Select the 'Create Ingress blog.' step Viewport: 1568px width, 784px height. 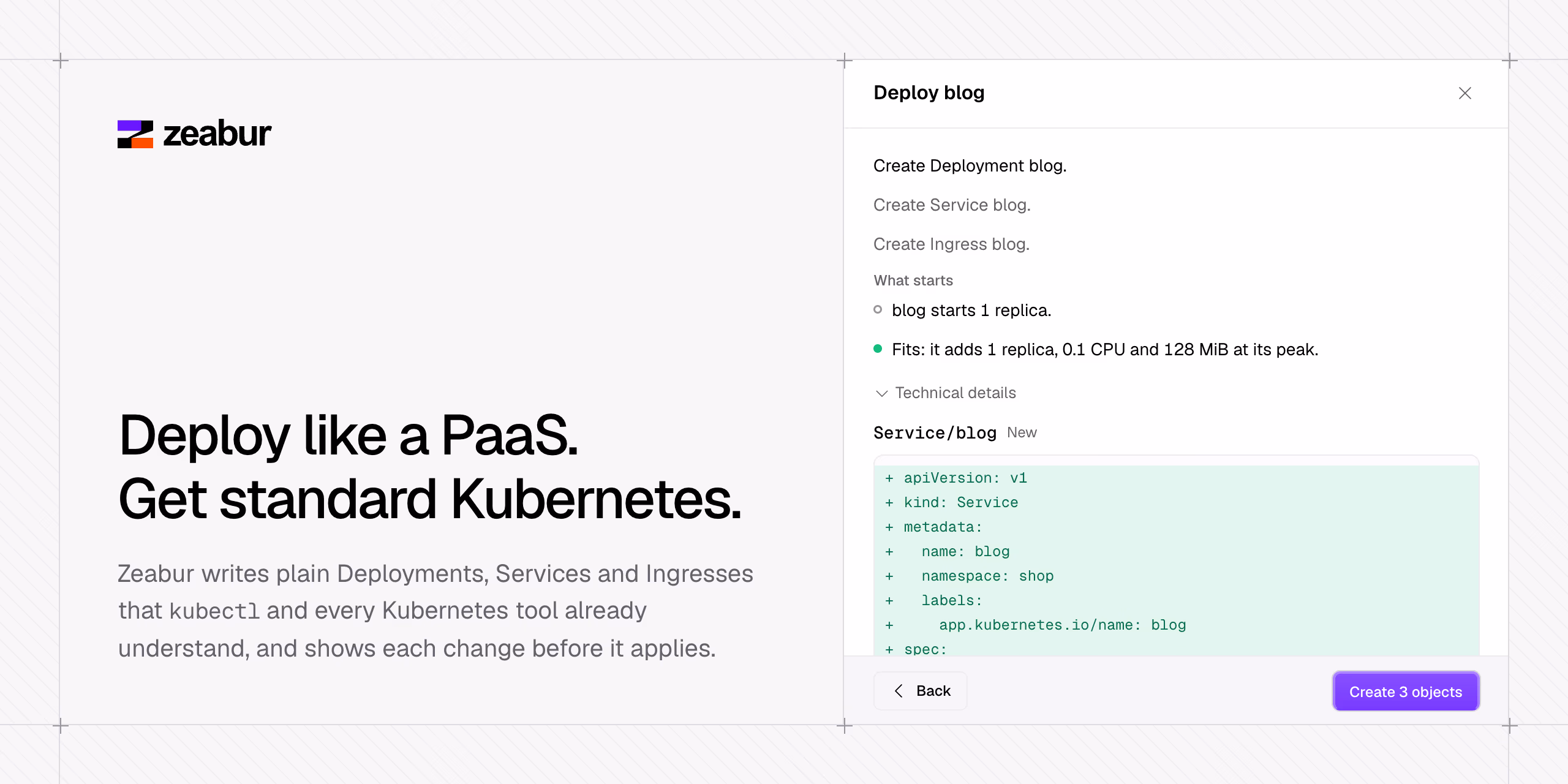pos(951,244)
